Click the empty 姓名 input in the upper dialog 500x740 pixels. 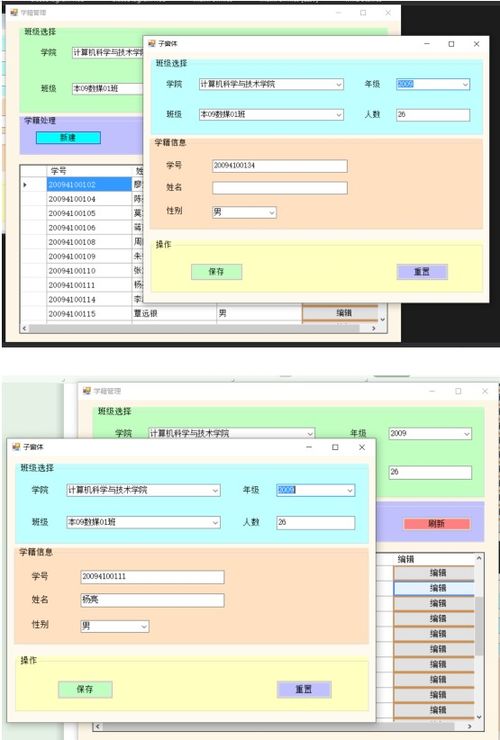tap(280, 188)
